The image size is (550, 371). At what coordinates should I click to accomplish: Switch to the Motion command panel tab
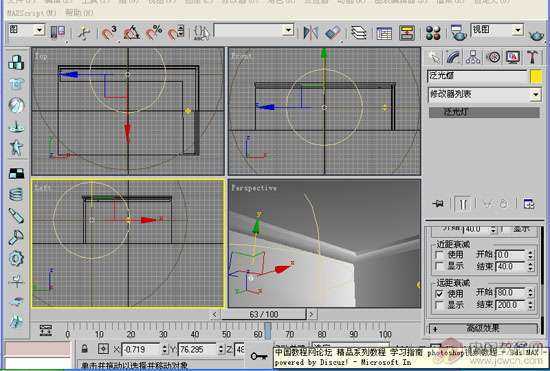coord(493,57)
